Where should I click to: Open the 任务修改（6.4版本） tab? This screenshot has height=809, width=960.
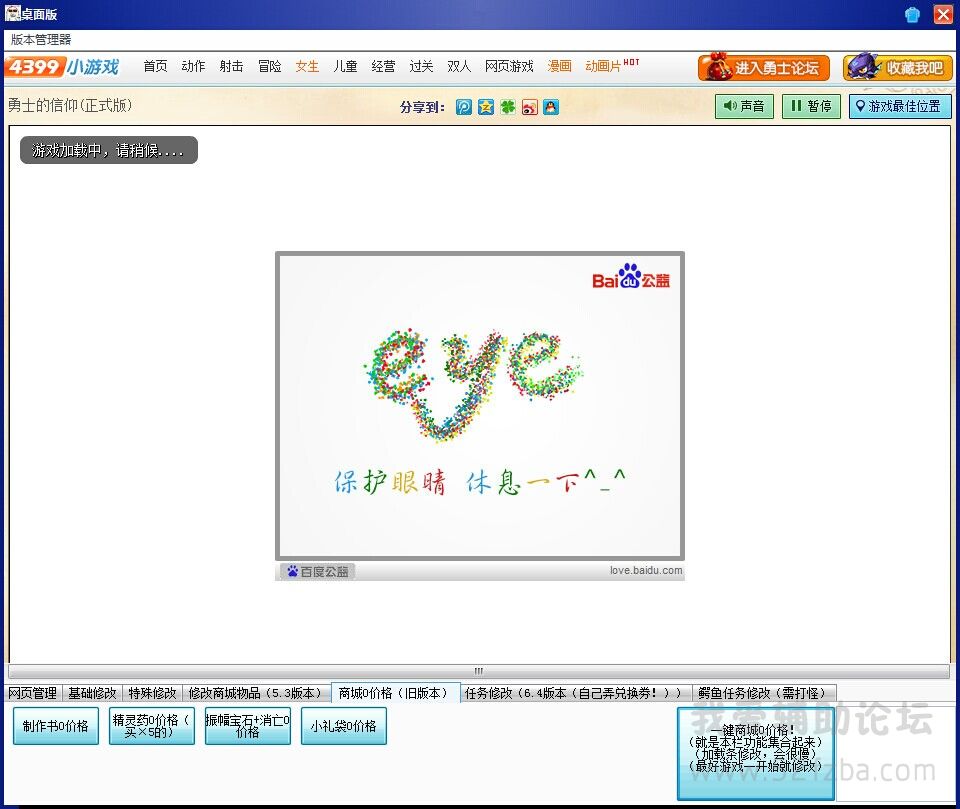tap(575, 693)
